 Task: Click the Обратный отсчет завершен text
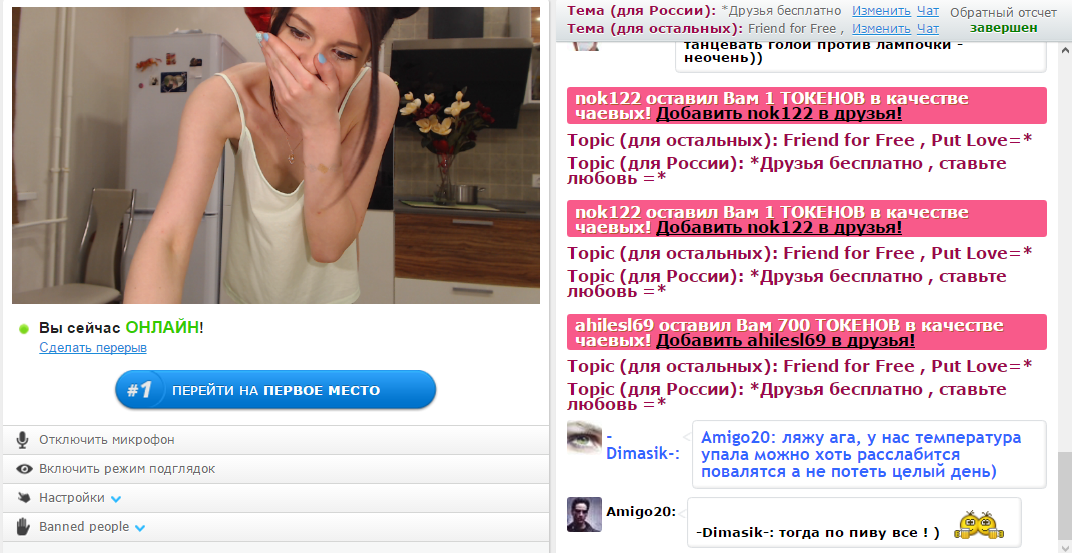tap(1003, 21)
